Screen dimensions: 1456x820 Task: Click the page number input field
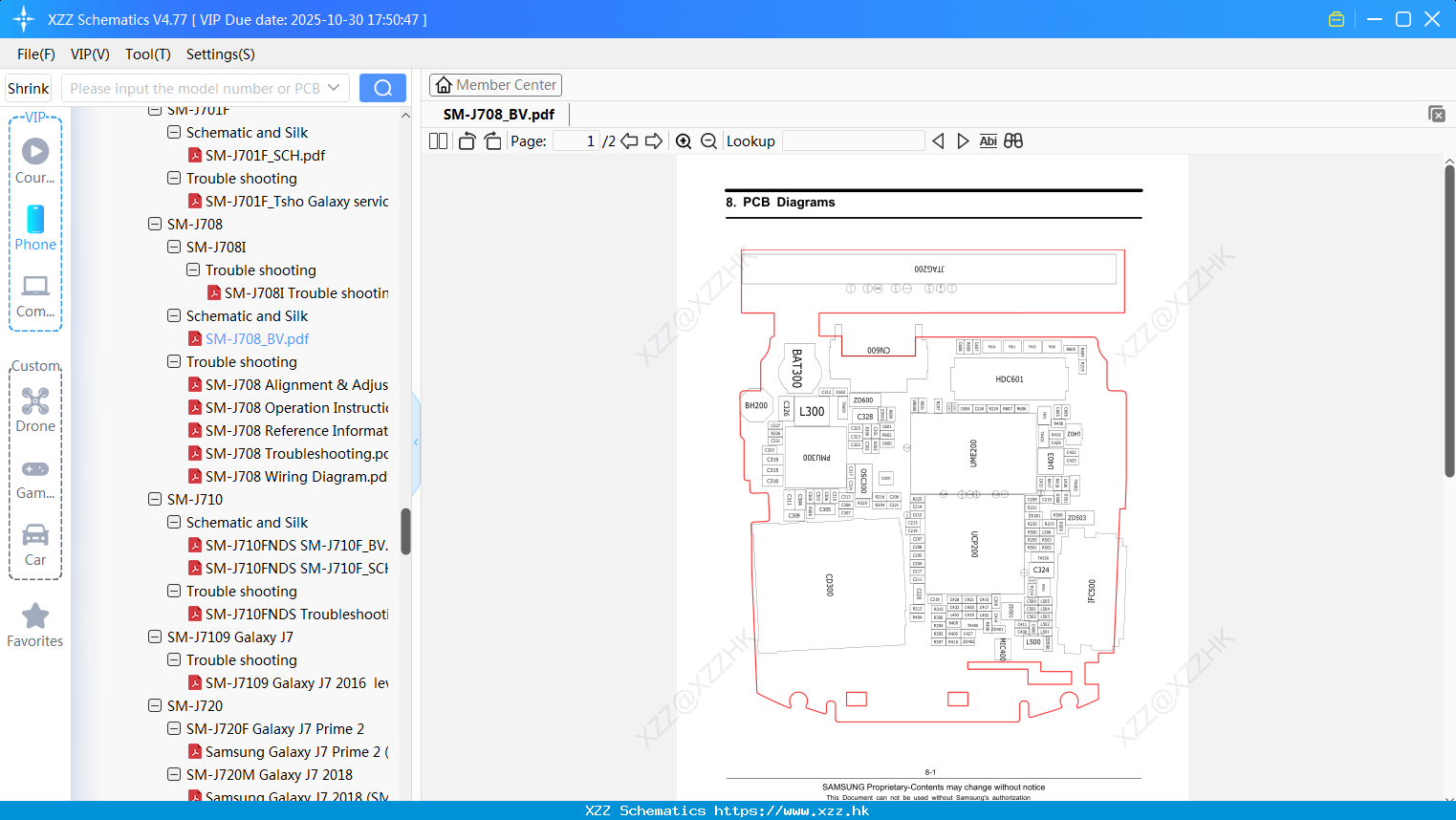(x=576, y=140)
